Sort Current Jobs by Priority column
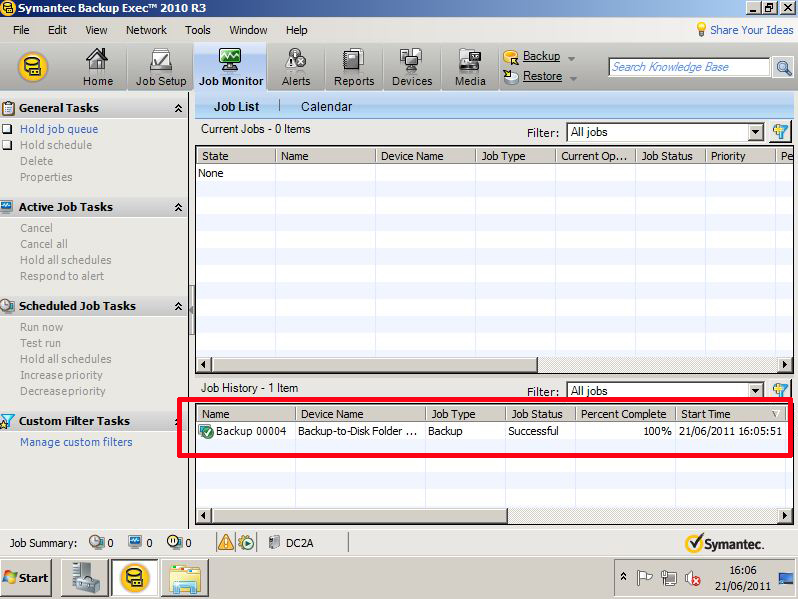Image resolution: width=798 pixels, height=599 pixels. tap(739, 156)
